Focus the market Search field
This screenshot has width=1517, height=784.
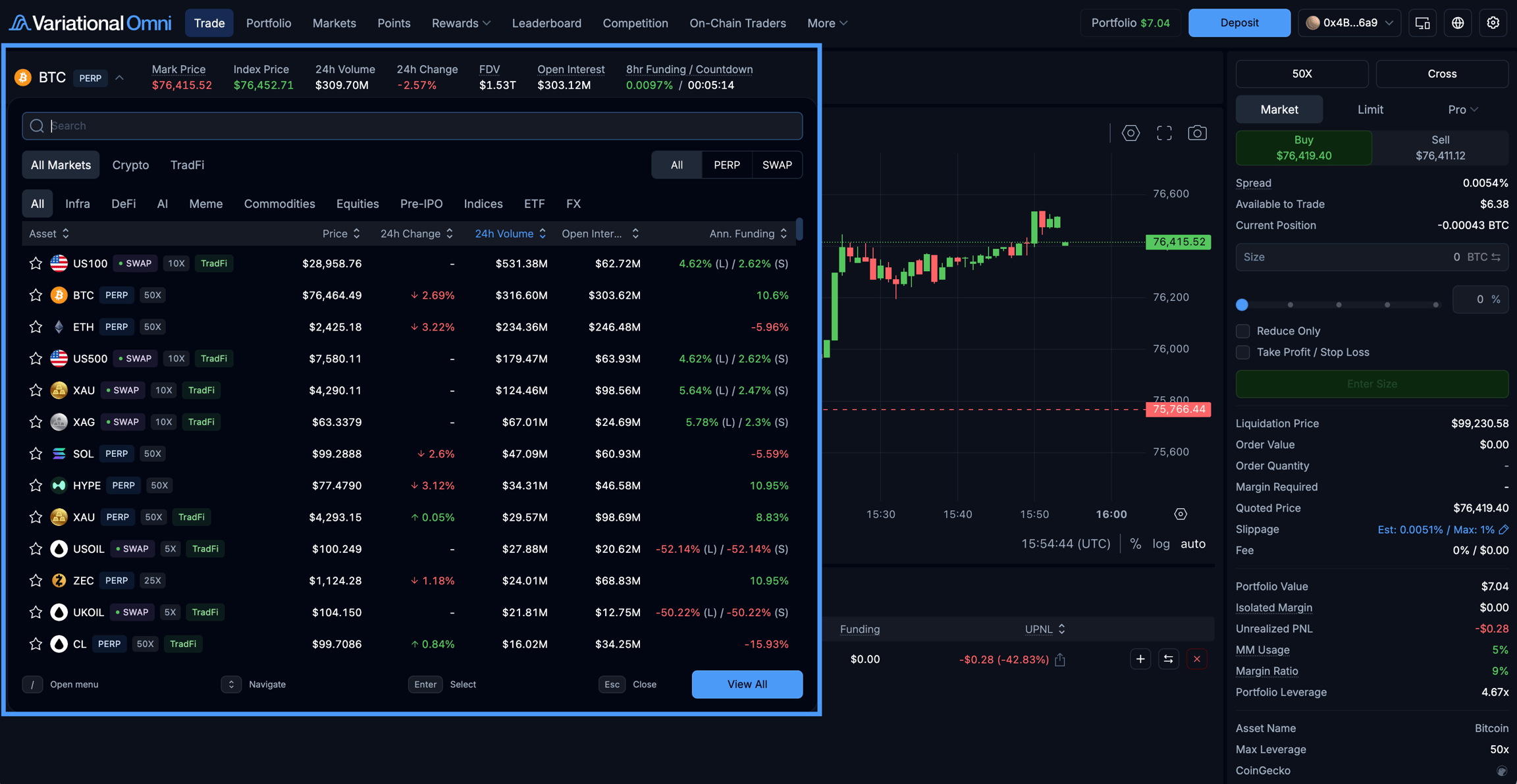click(412, 126)
